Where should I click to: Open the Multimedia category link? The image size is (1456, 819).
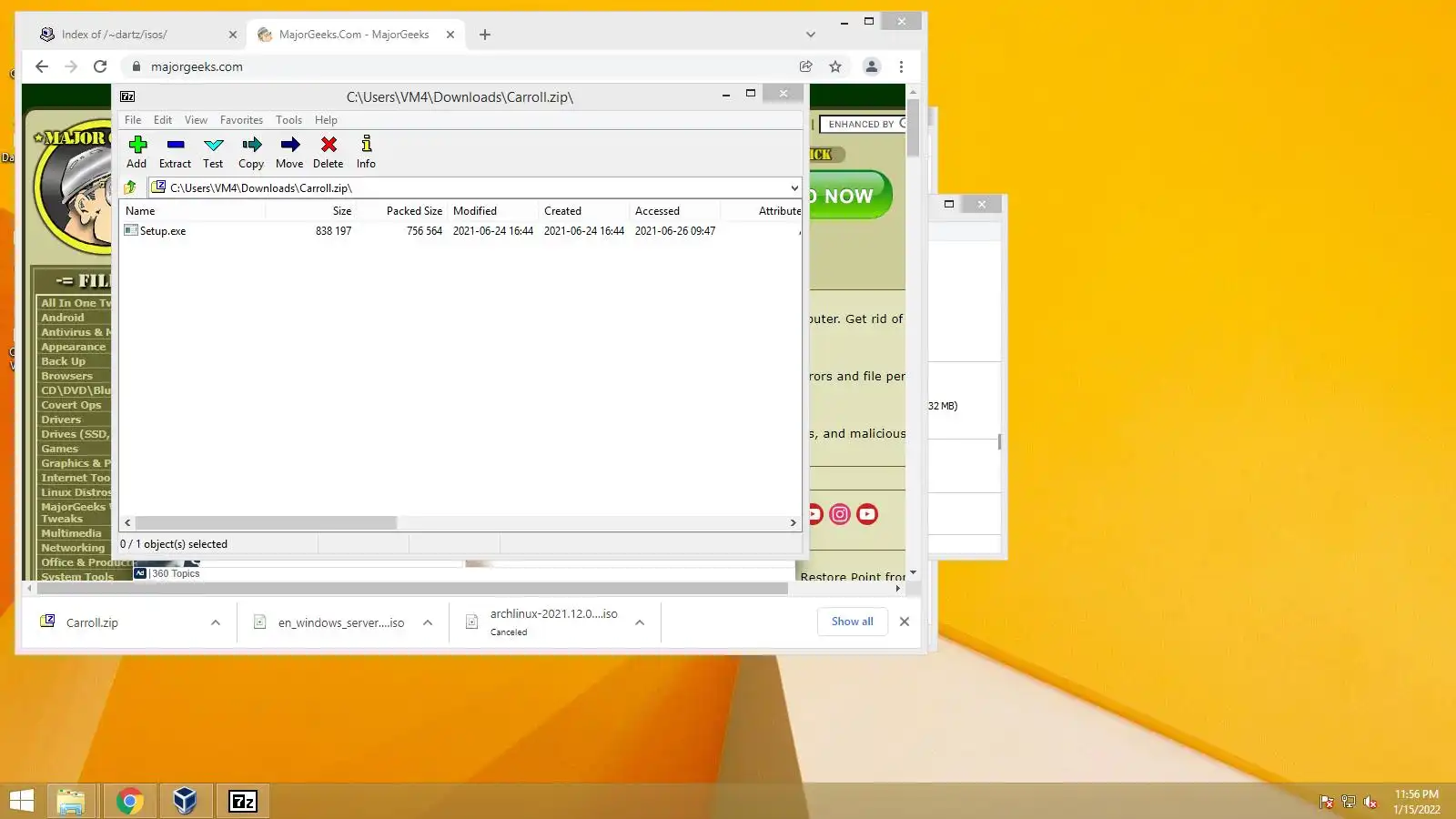[x=71, y=533]
